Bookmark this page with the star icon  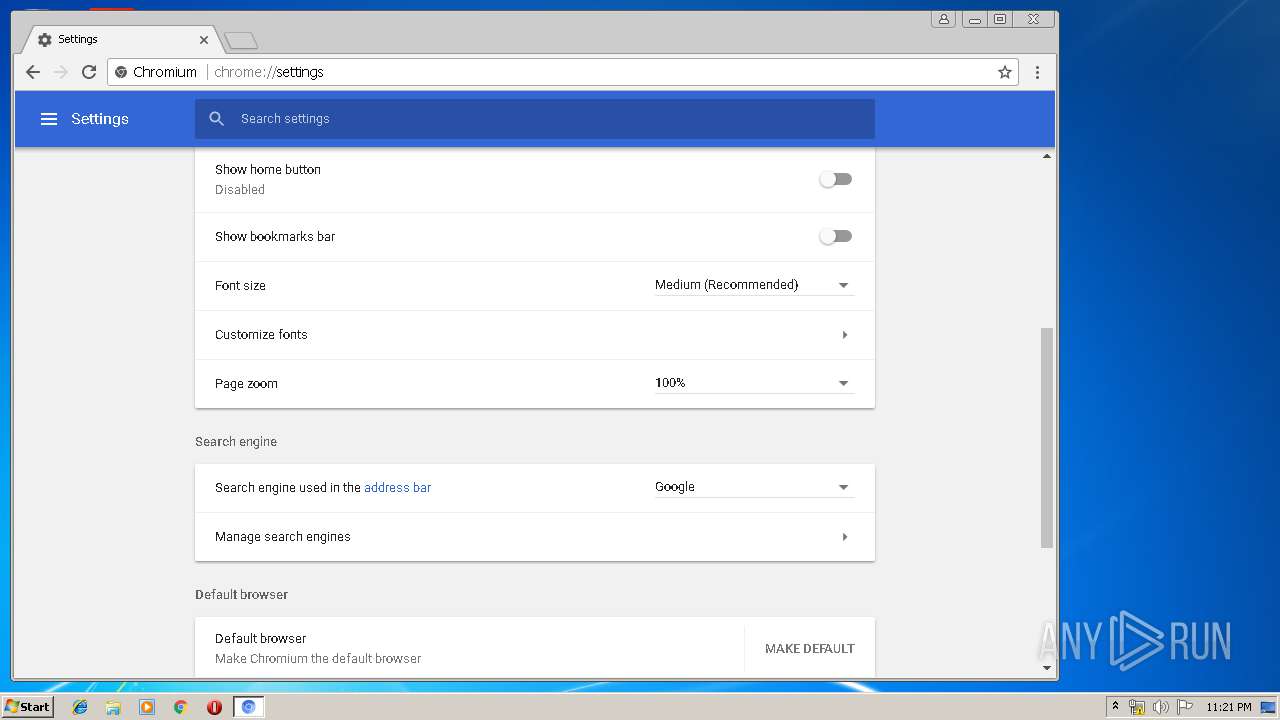[1005, 72]
